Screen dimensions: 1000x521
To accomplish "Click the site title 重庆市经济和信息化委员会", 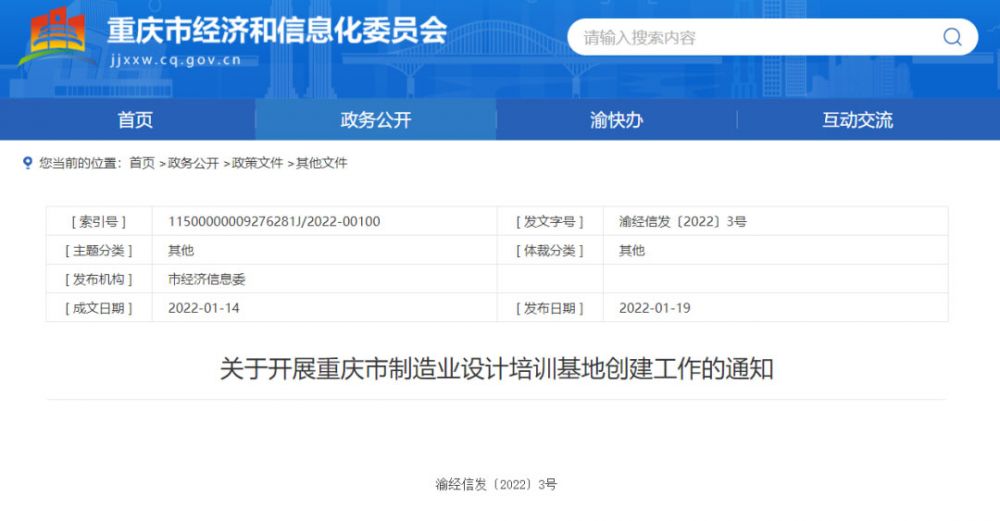I will click(277, 30).
